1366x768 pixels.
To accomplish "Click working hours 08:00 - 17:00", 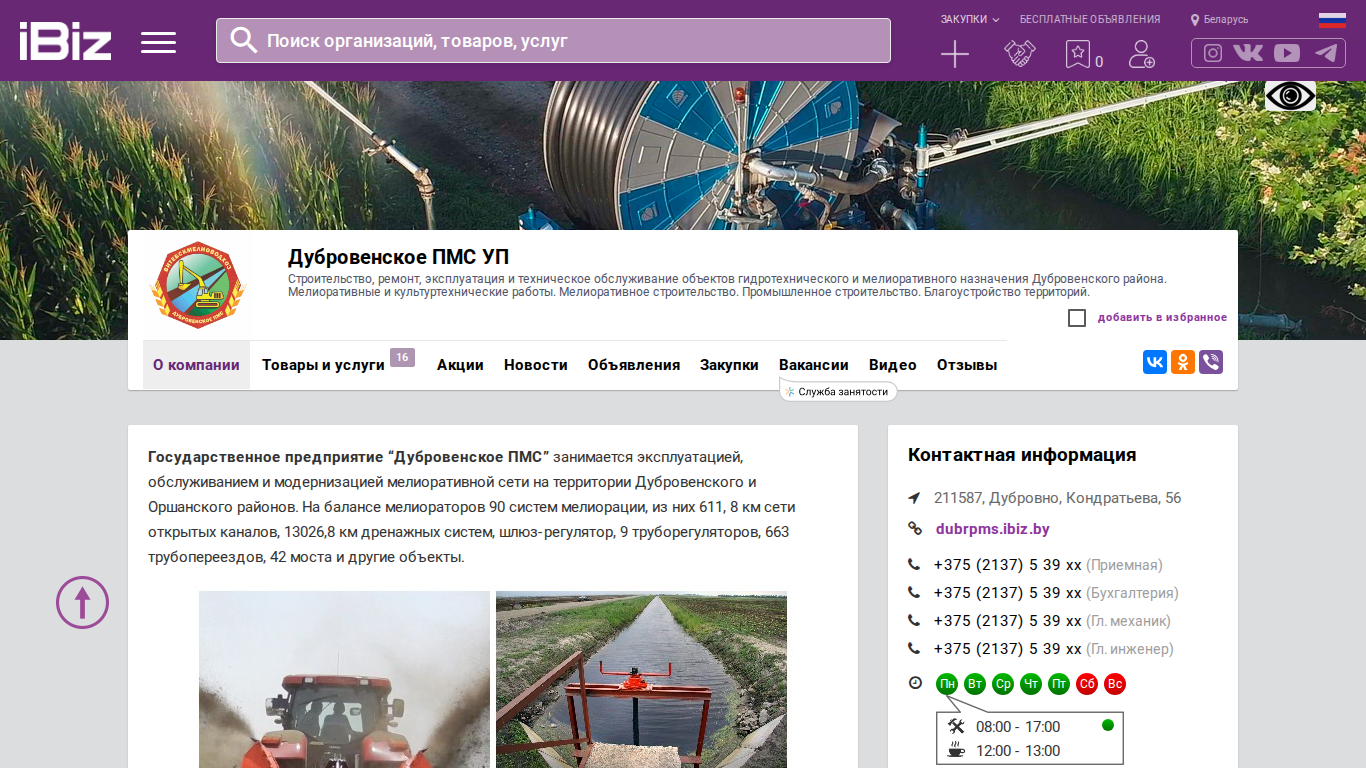I will 1018,727.
